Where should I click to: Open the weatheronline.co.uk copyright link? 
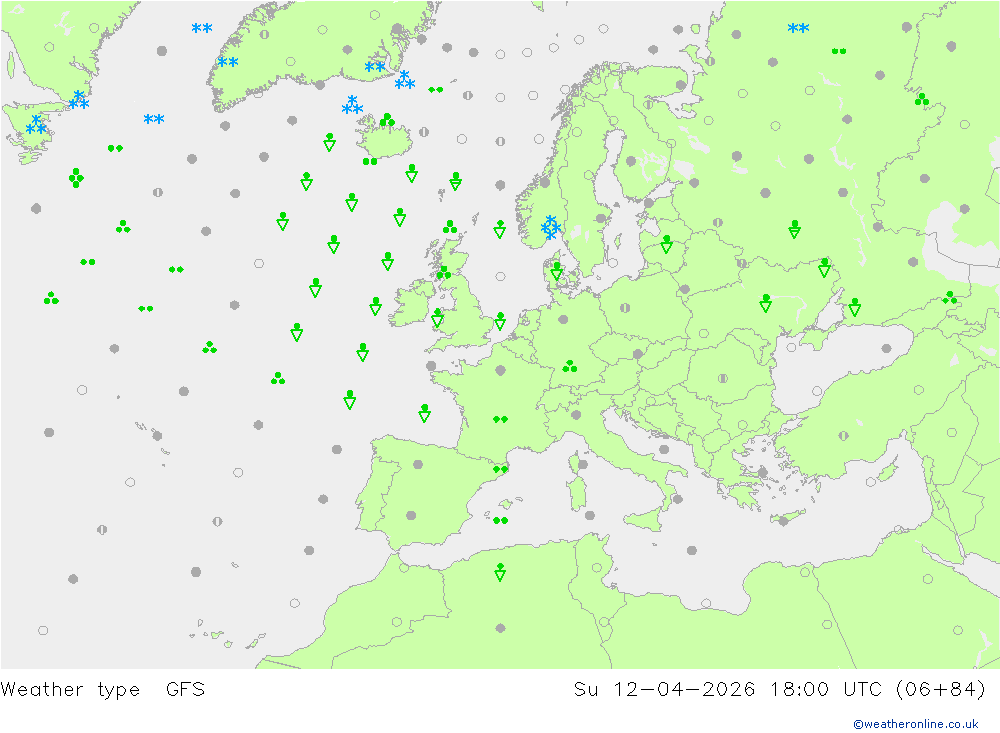(916, 724)
